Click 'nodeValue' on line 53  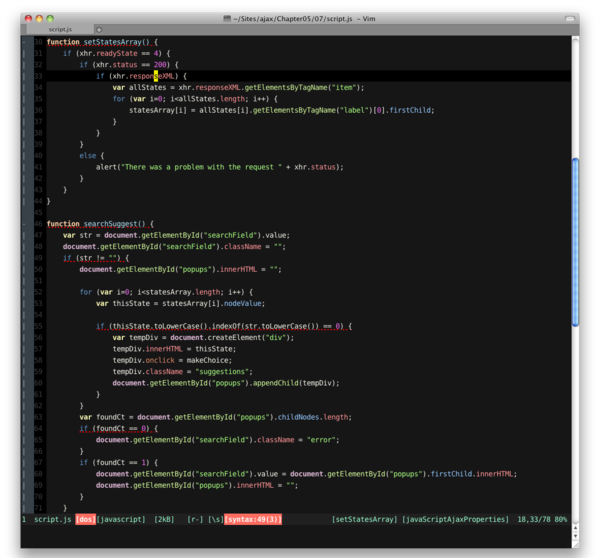(x=243, y=303)
